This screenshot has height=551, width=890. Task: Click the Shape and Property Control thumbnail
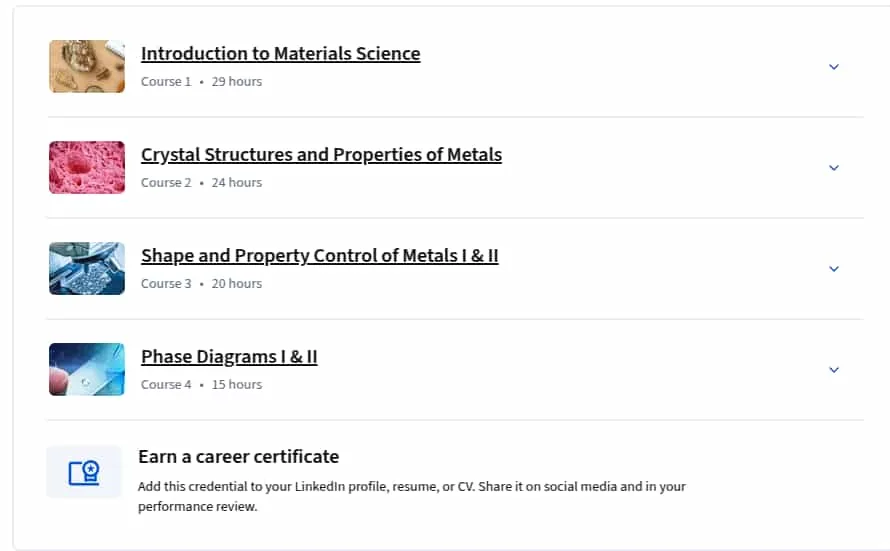[x=87, y=268]
